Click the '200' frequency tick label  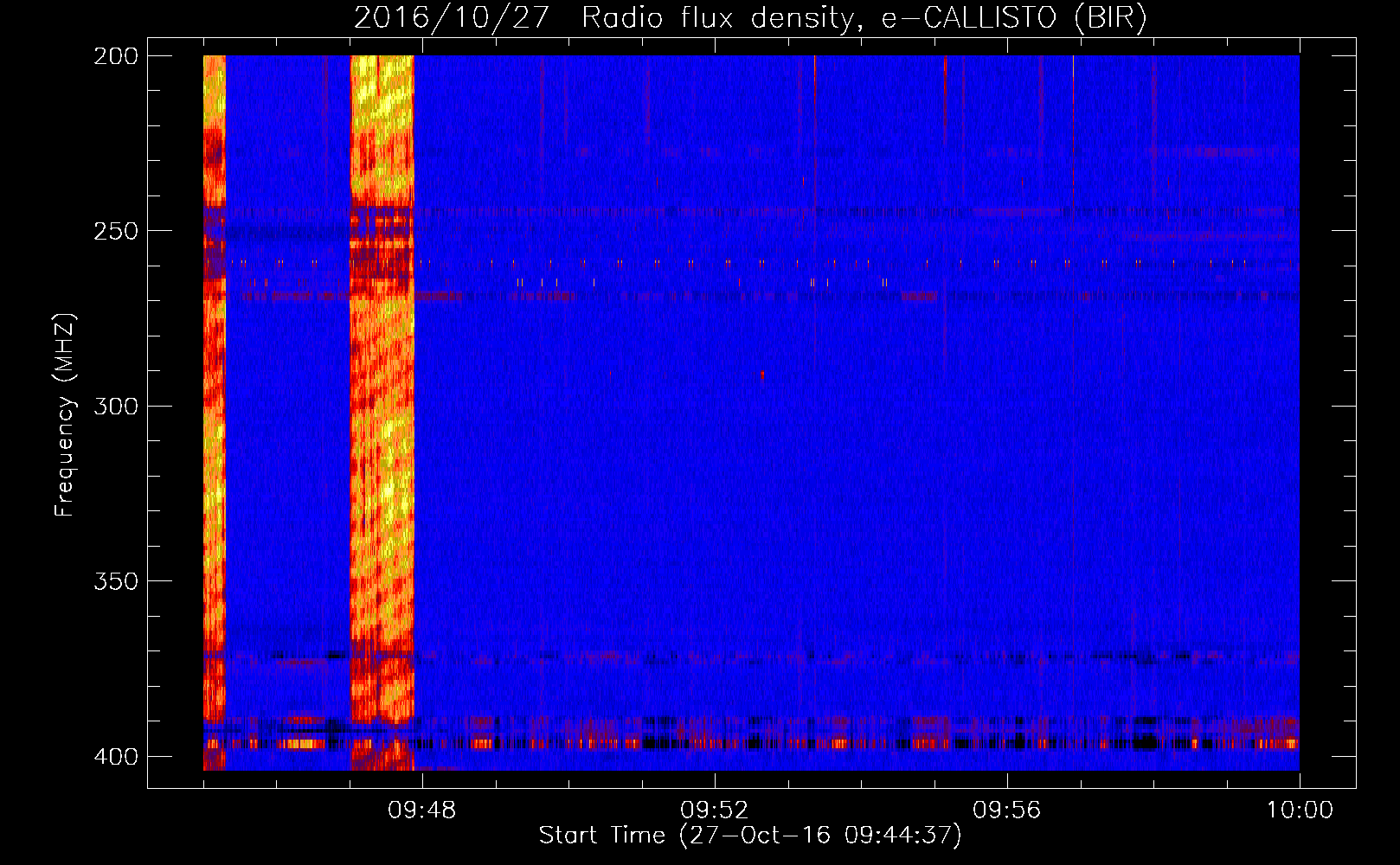pos(115,55)
